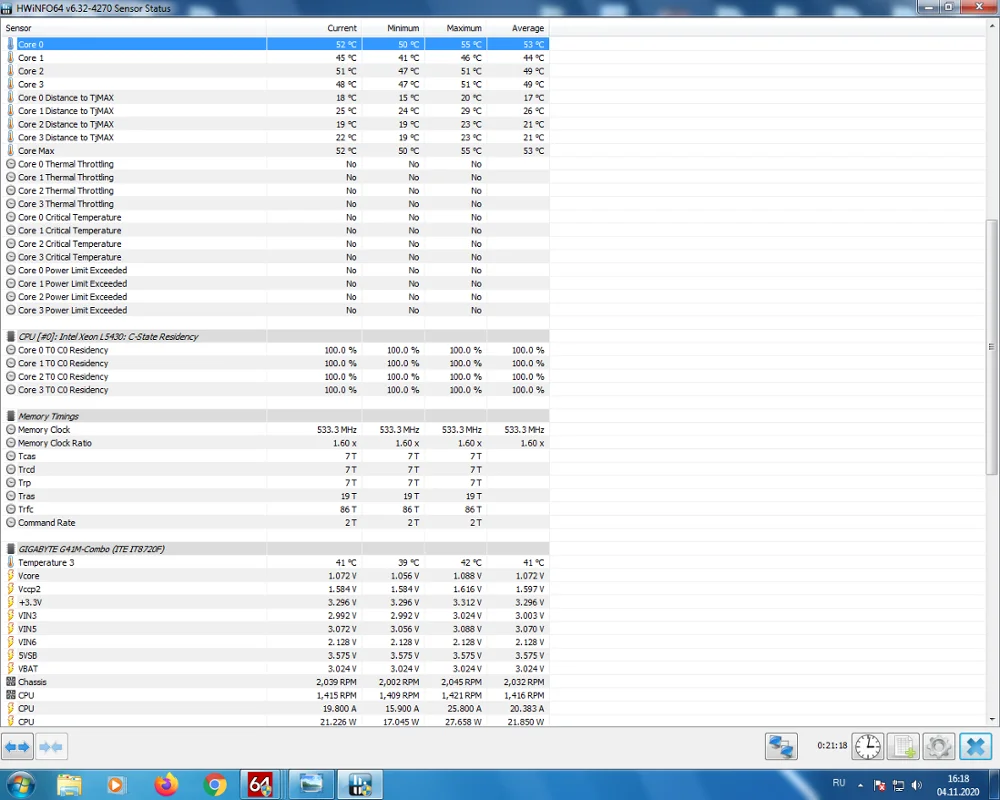
Task: Open the clock showing 16:18
Action: tap(958, 785)
